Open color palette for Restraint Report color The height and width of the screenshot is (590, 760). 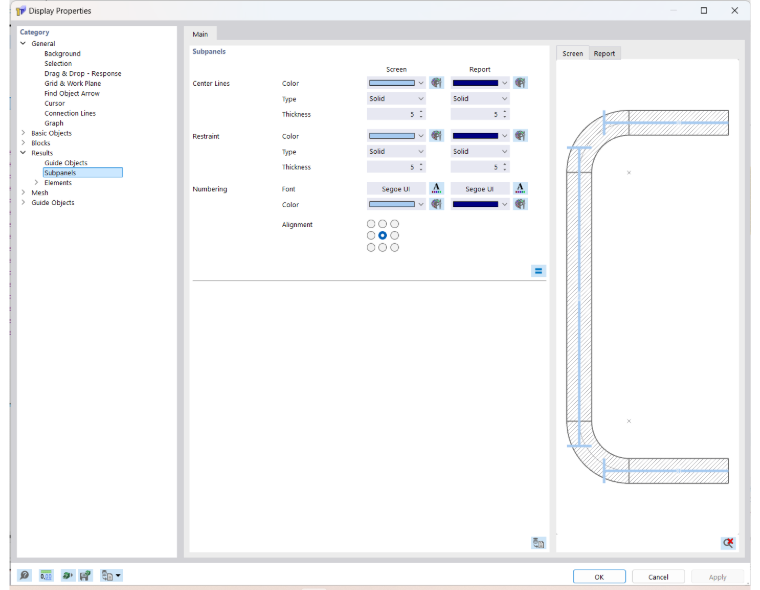click(520, 136)
